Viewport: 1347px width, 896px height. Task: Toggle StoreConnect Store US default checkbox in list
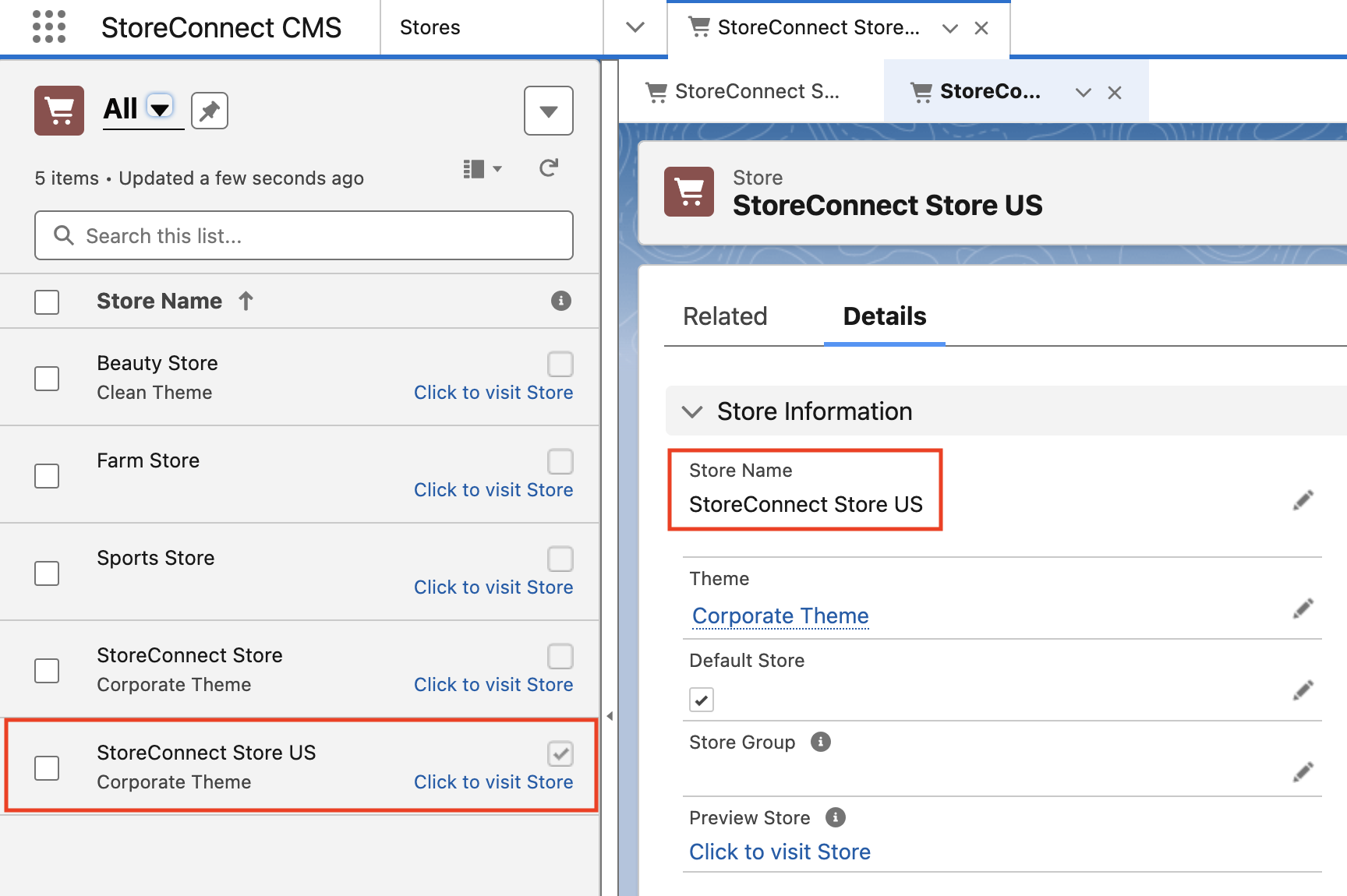[560, 753]
